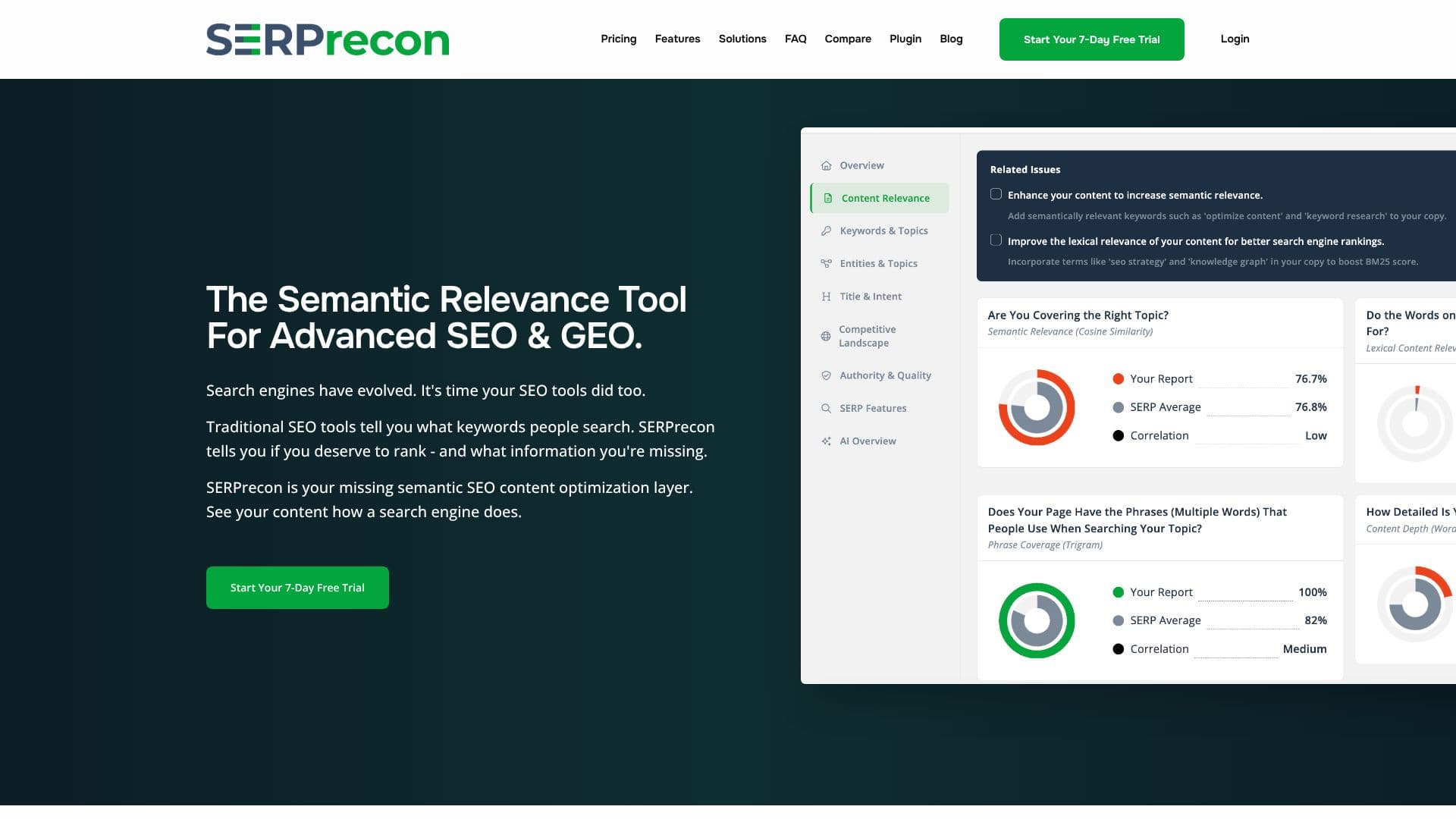Open the Solutions menu item
The height and width of the screenshot is (819, 1456).
tap(742, 39)
